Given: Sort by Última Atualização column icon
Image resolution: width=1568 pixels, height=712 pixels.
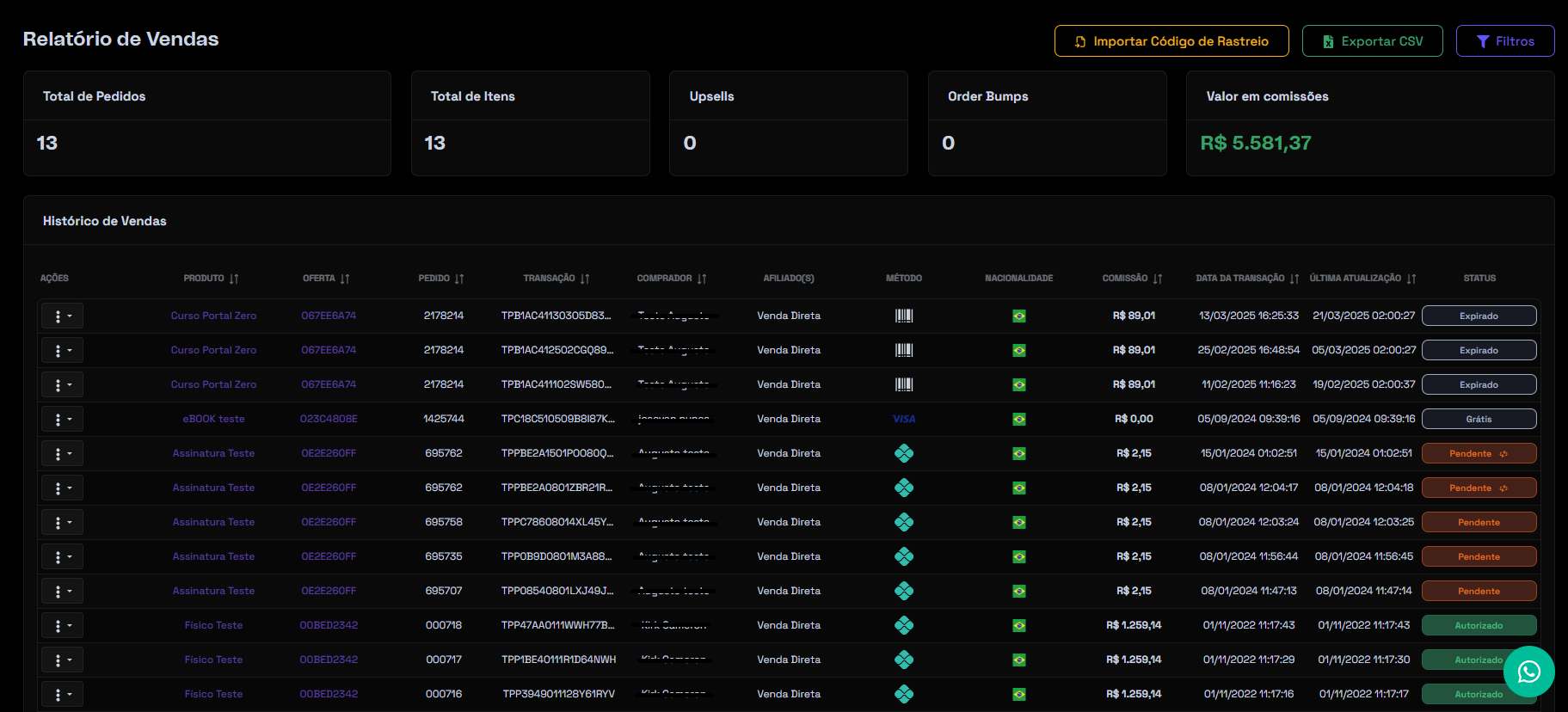Looking at the screenshot, I should click(1411, 279).
